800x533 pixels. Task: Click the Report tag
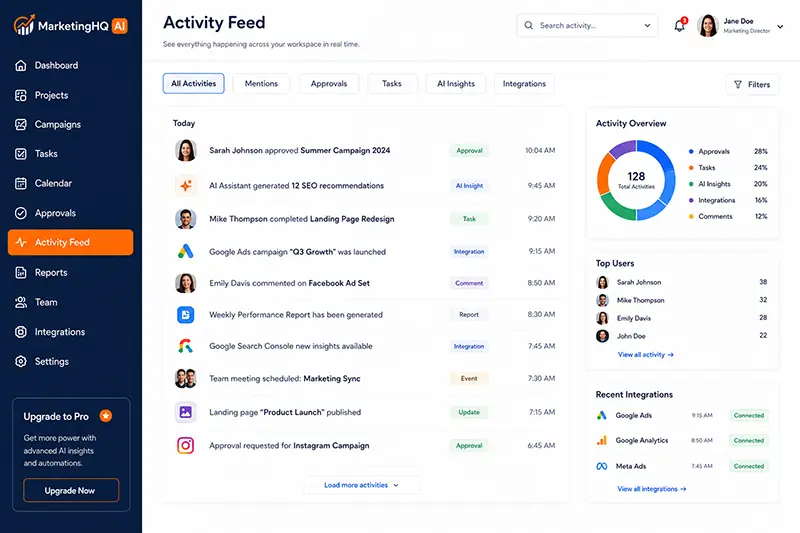pos(469,315)
